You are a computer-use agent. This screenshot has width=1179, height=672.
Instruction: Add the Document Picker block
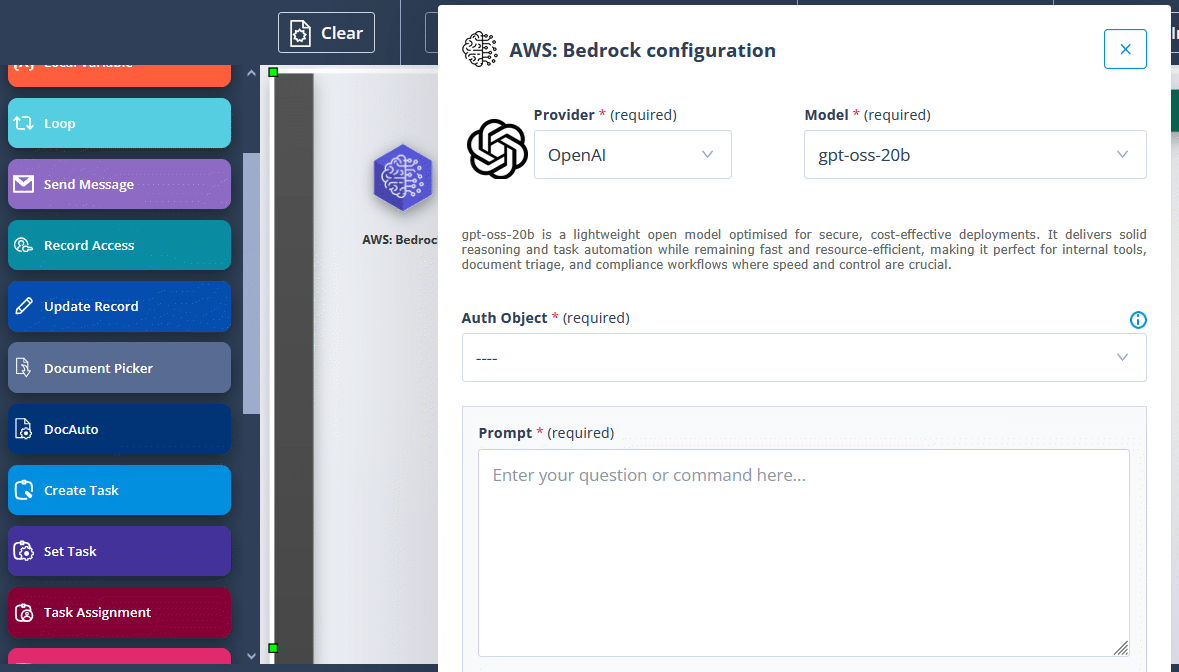120,368
